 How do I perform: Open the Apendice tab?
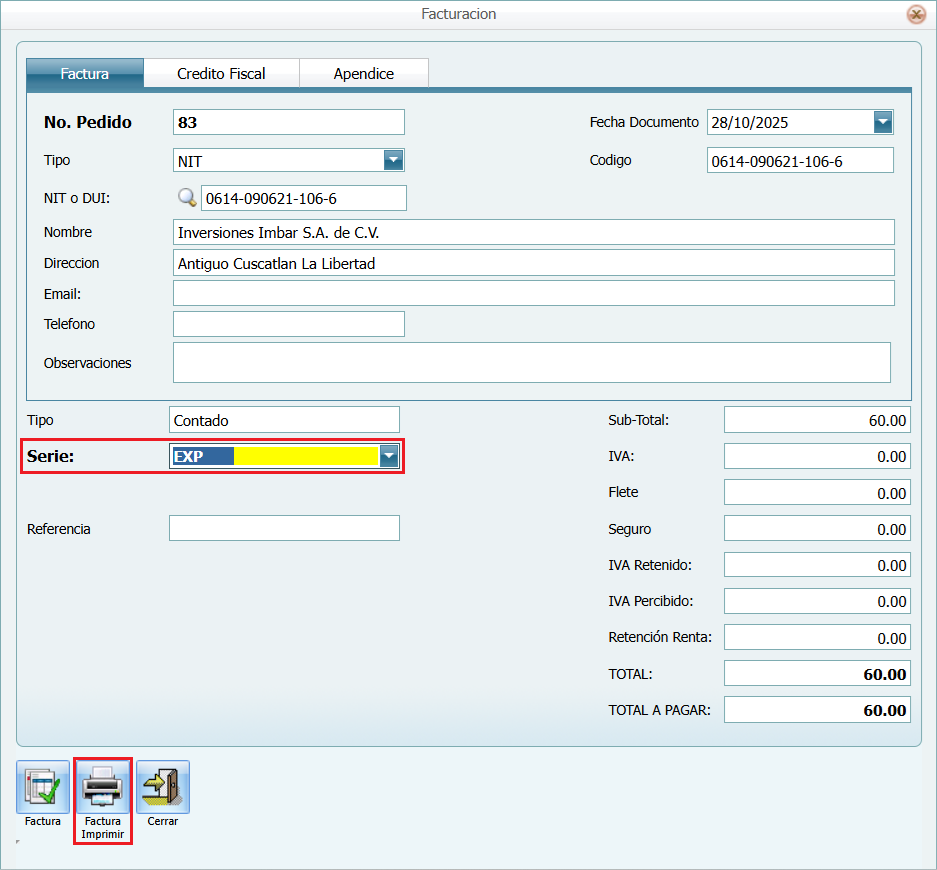pyautogui.click(x=364, y=74)
